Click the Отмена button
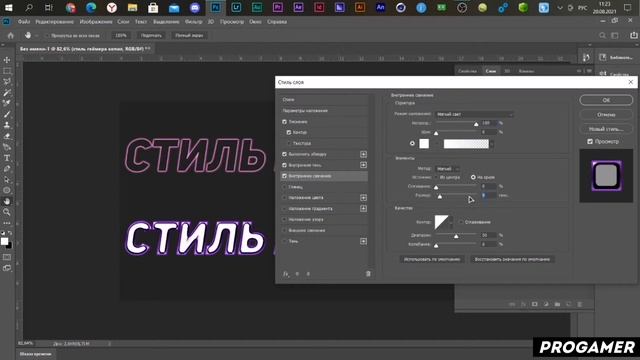 point(606,115)
